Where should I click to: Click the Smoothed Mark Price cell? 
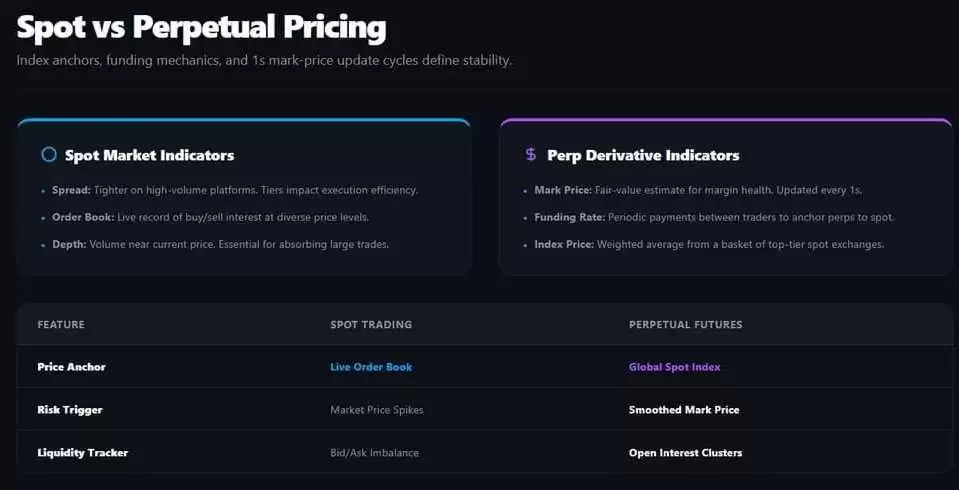point(684,410)
